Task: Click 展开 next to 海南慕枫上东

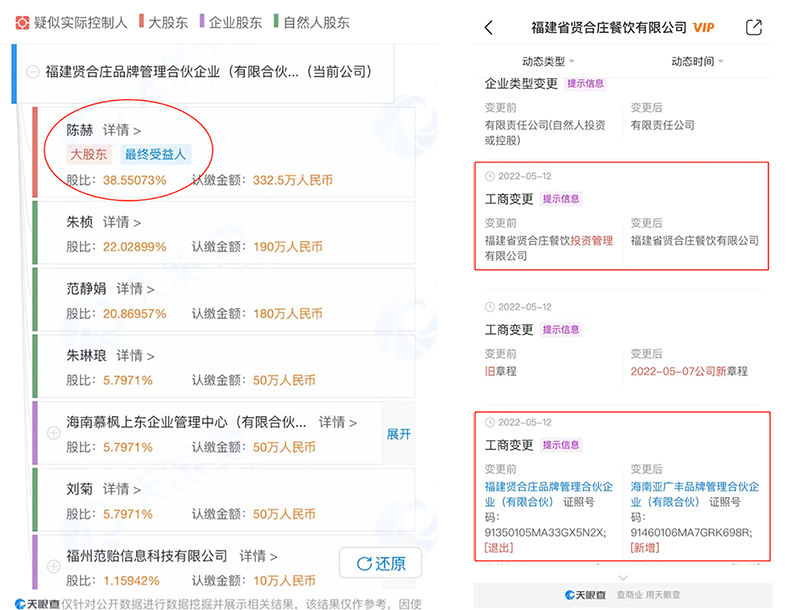Action: point(398,434)
